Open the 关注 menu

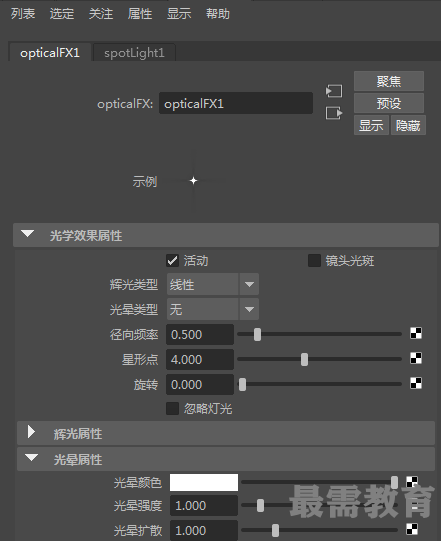[x=101, y=14]
